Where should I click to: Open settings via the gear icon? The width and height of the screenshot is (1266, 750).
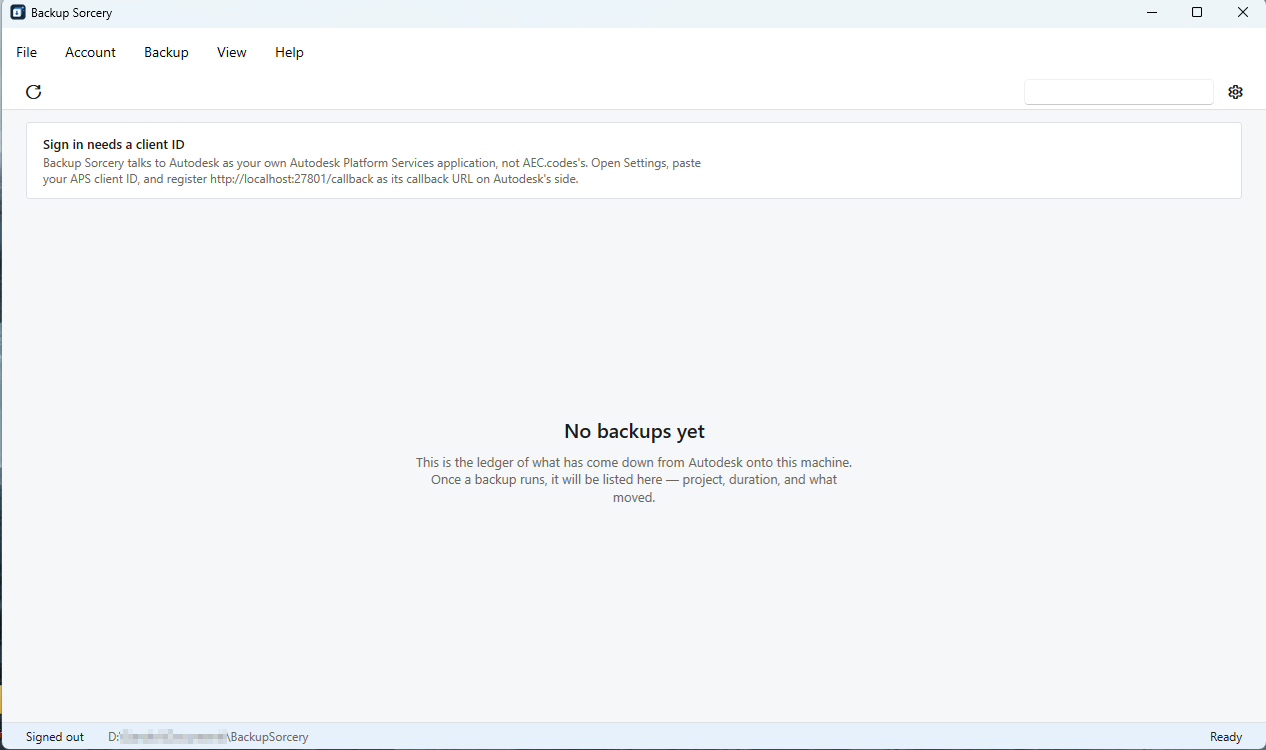pos(1235,92)
